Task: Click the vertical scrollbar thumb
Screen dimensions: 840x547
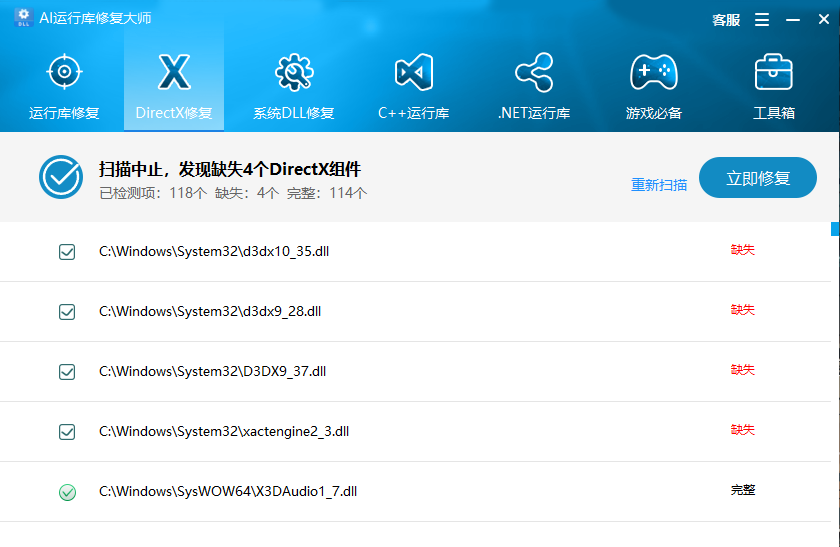Action: point(835,229)
